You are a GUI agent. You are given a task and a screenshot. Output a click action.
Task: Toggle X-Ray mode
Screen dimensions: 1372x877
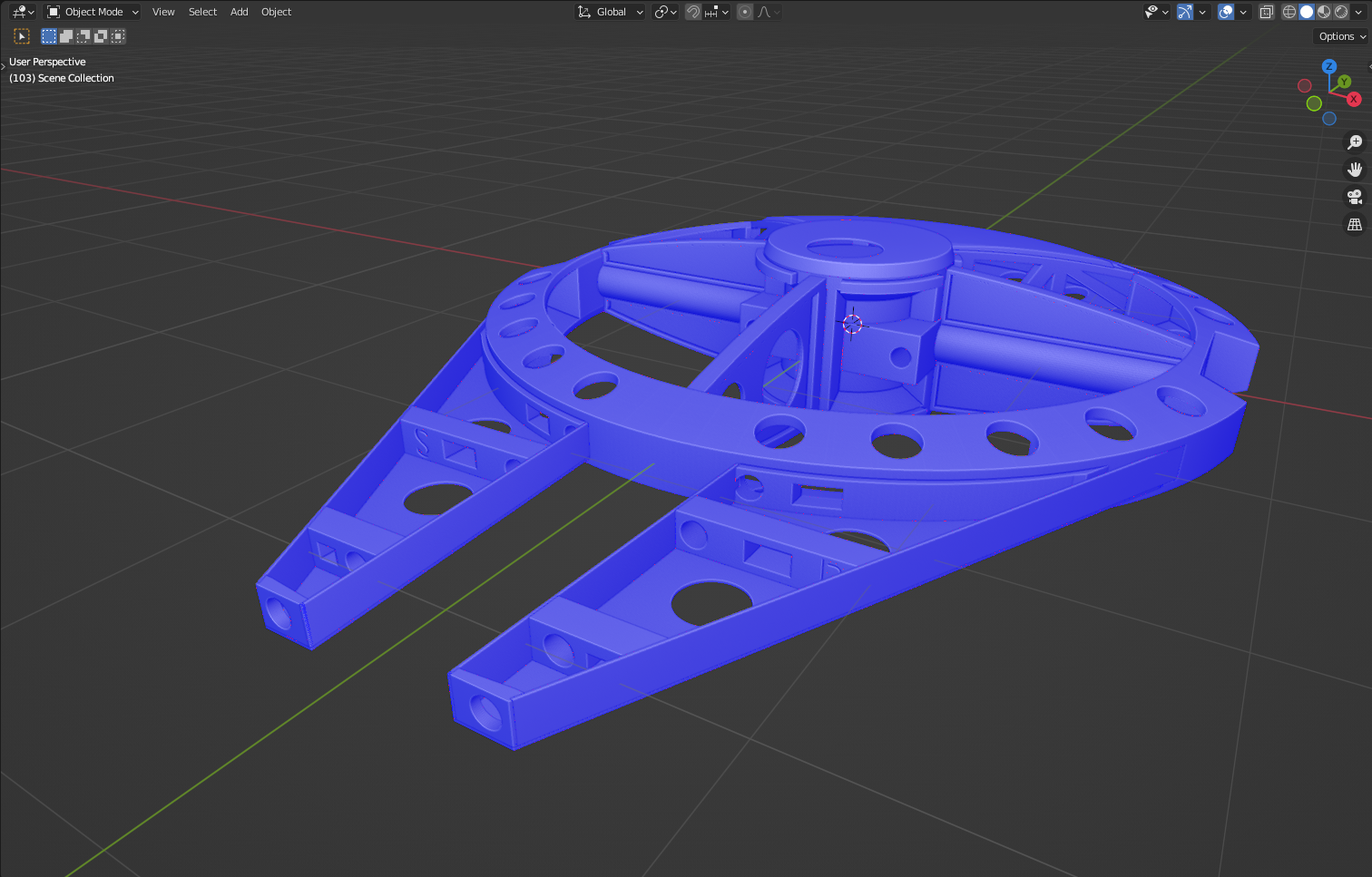point(1267,12)
